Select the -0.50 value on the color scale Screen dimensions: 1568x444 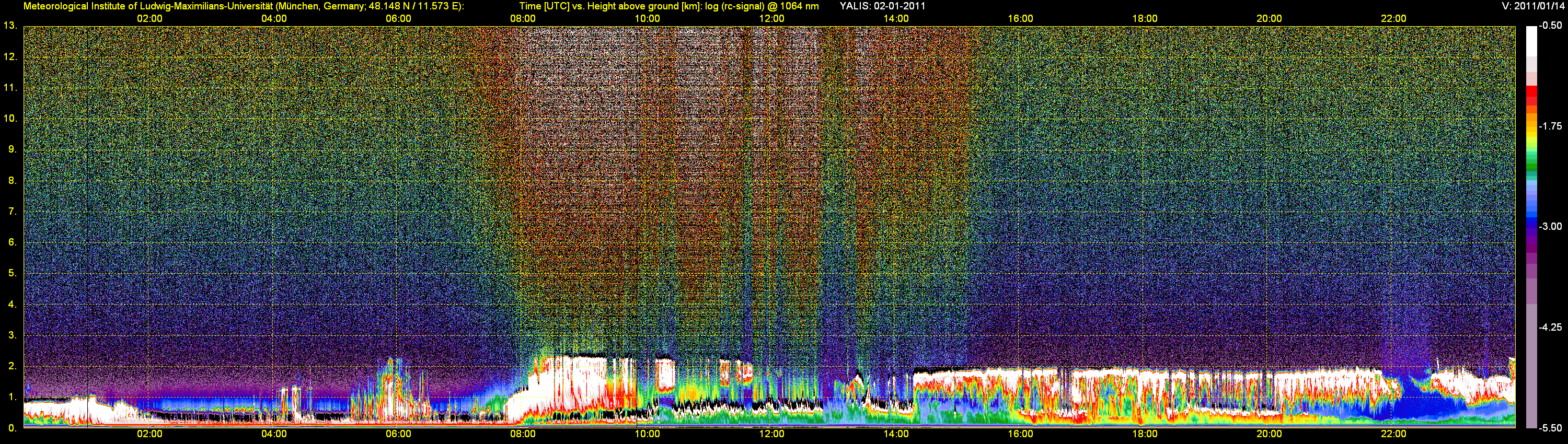click(x=1550, y=26)
